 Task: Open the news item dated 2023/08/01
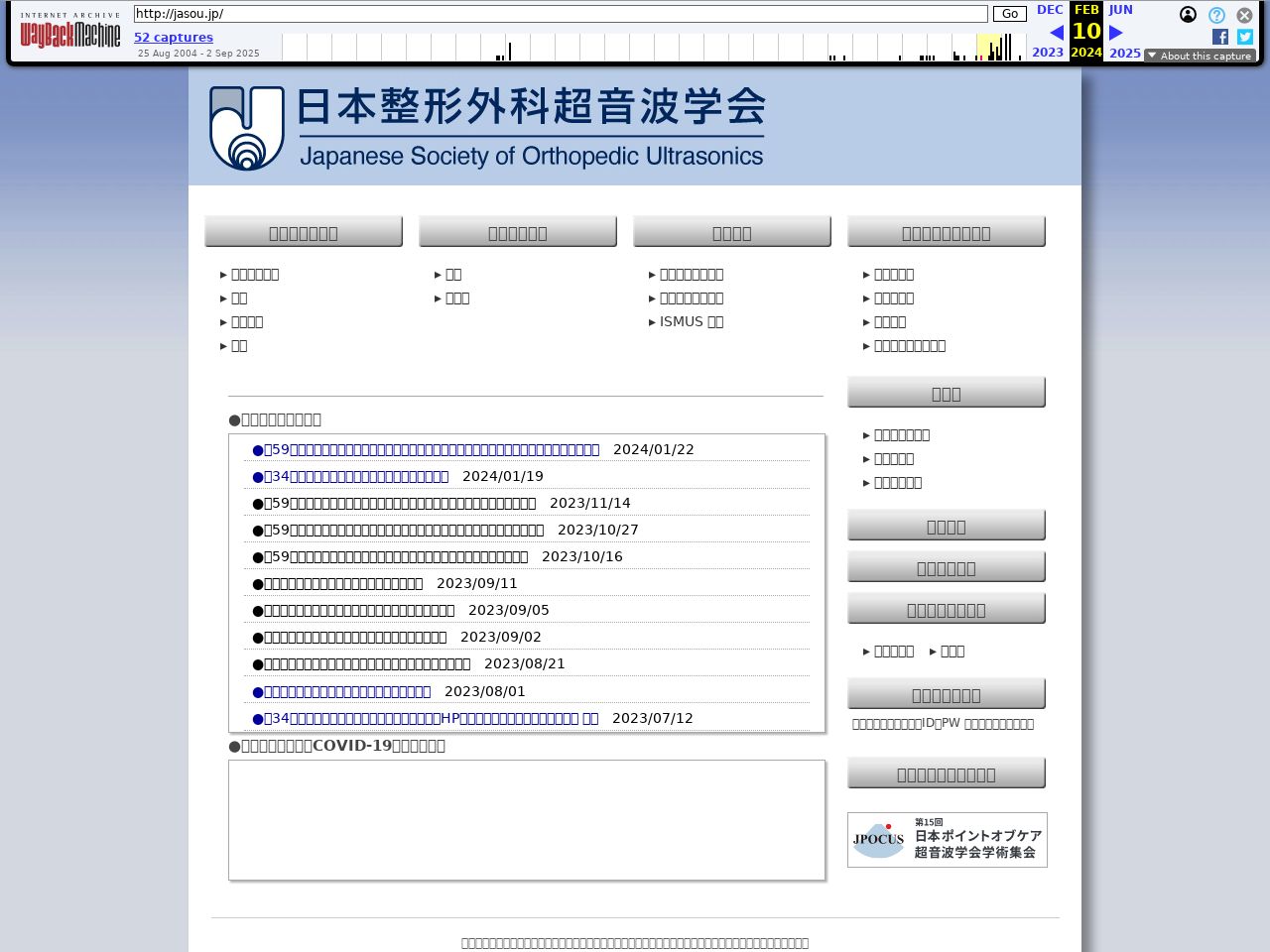pyautogui.click(x=342, y=691)
